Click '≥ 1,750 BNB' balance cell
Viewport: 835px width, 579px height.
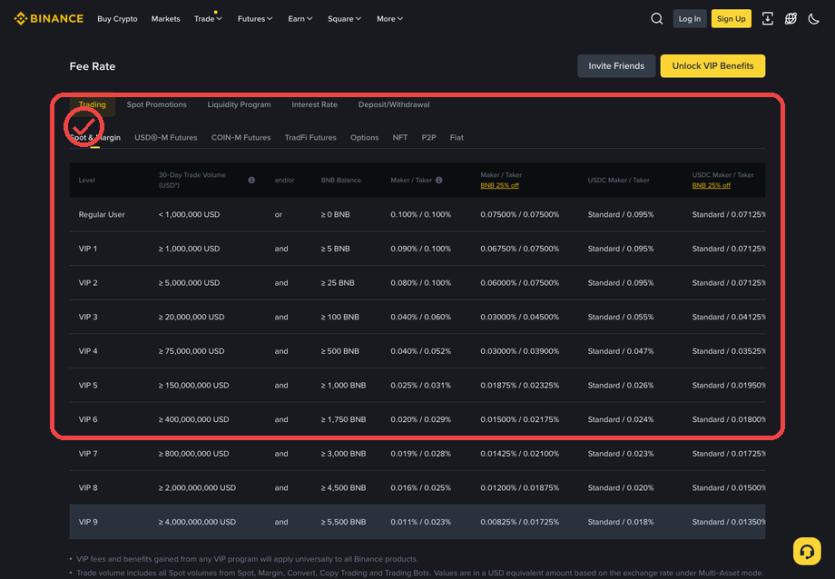(343, 419)
